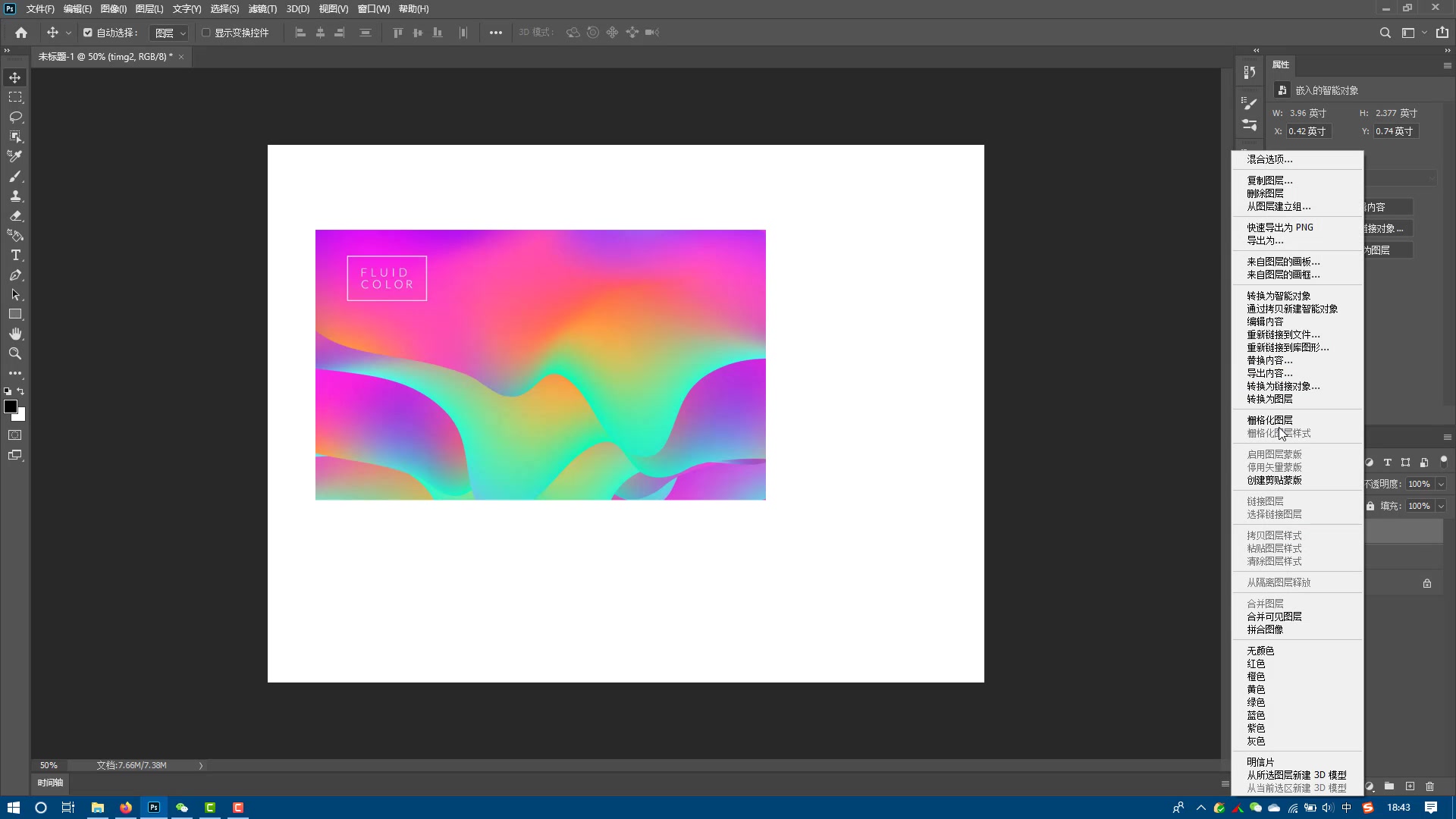This screenshot has width=1456, height=819.
Task: Select the Pen tool
Action: pyautogui.click(x=15, y=275)
